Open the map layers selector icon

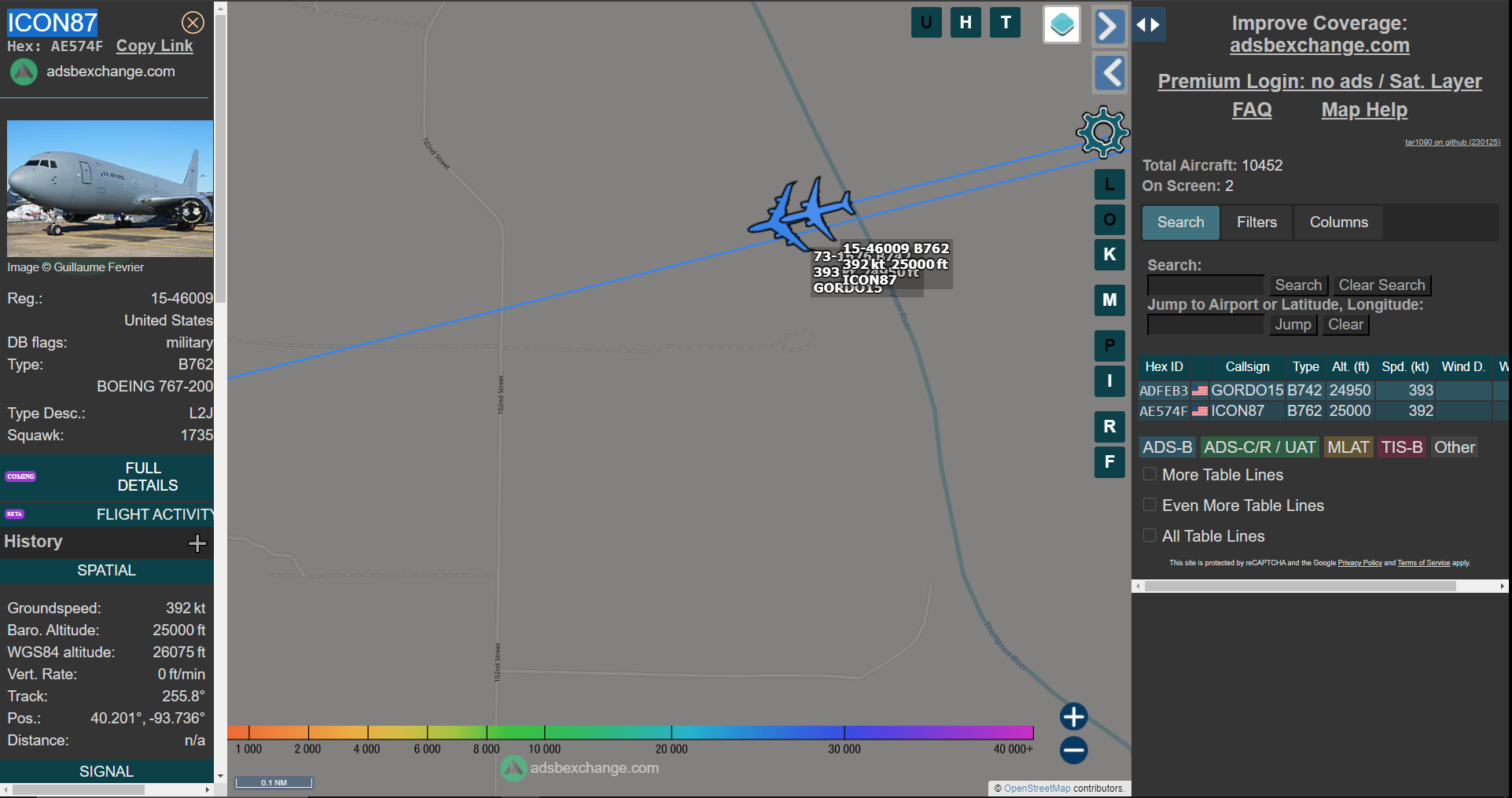(1061, 24)
